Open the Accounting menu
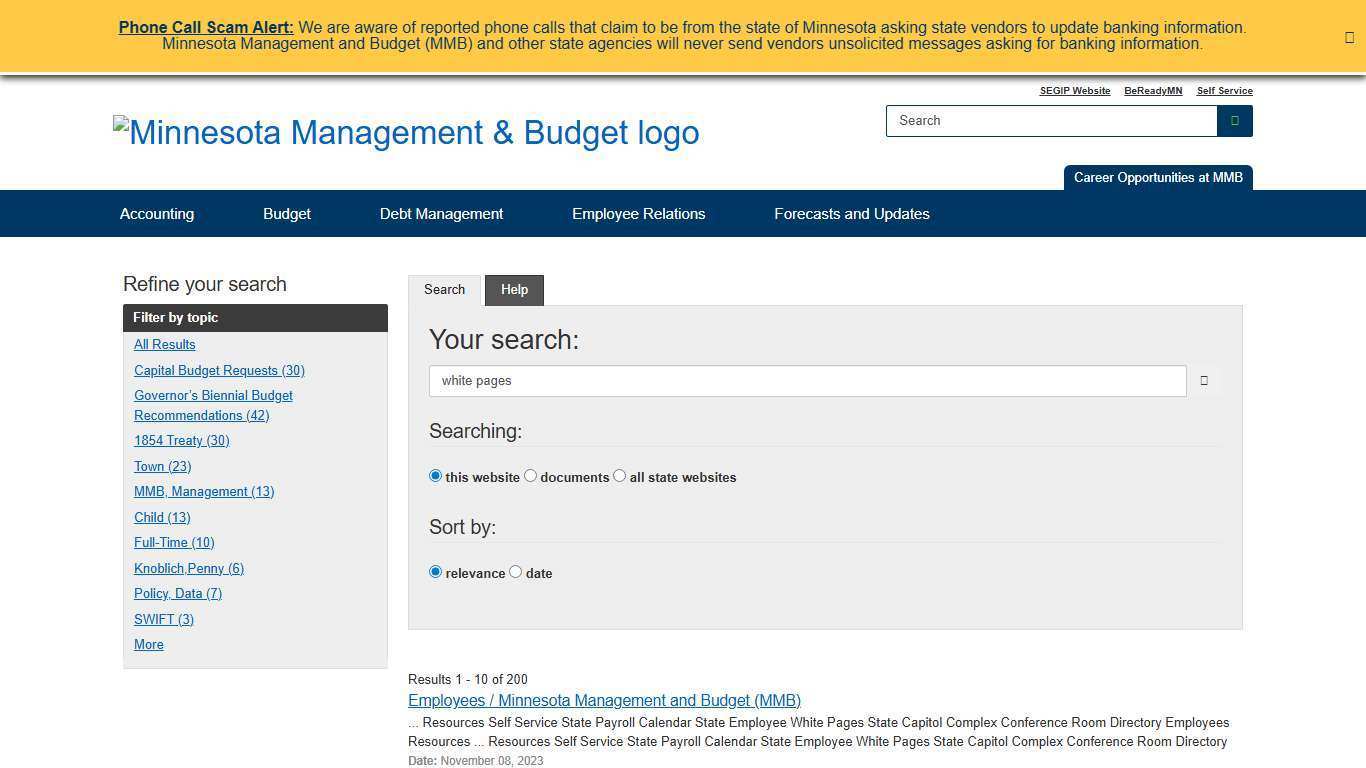1366x768 pixels. click(x=156, y=213)
